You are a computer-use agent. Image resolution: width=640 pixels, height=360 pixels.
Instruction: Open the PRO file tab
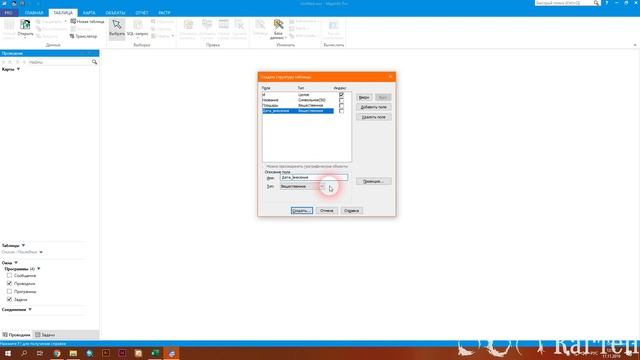point(8,13)
